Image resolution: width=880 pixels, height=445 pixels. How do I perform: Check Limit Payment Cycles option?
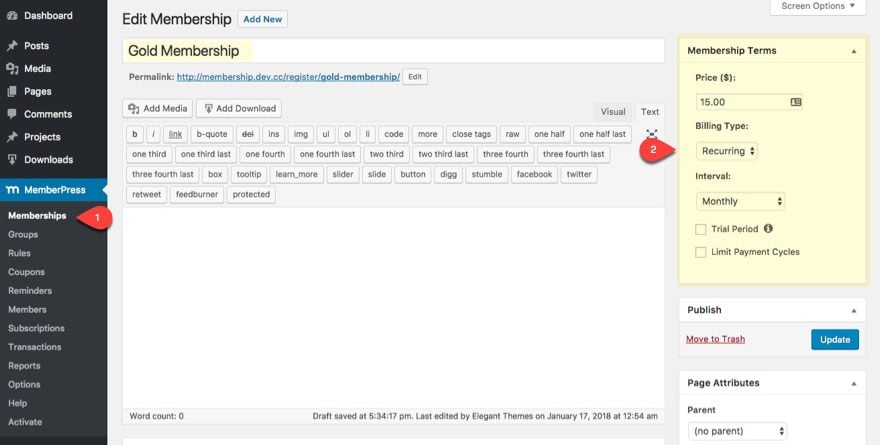point(700,252)
